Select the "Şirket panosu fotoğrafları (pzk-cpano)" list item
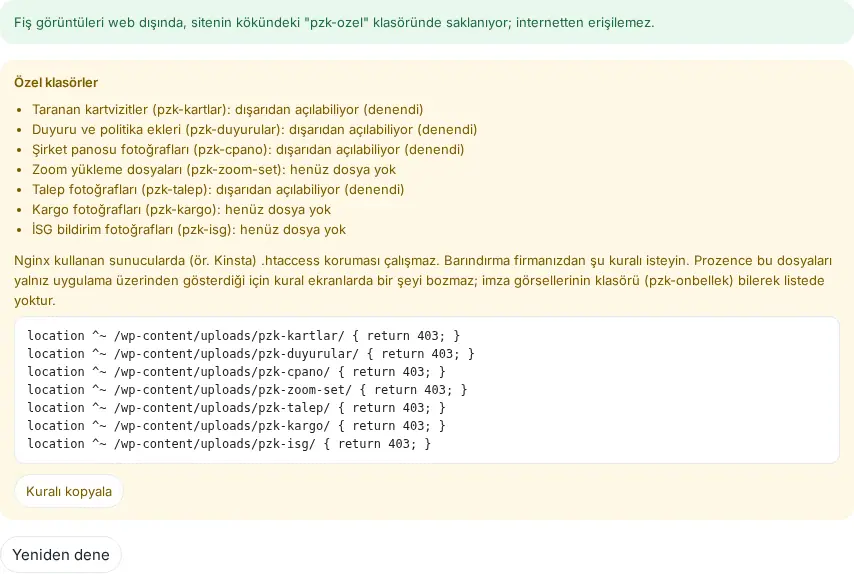This screenshot has width=854, height=574. pyautogui.click(x=248, y=150)
